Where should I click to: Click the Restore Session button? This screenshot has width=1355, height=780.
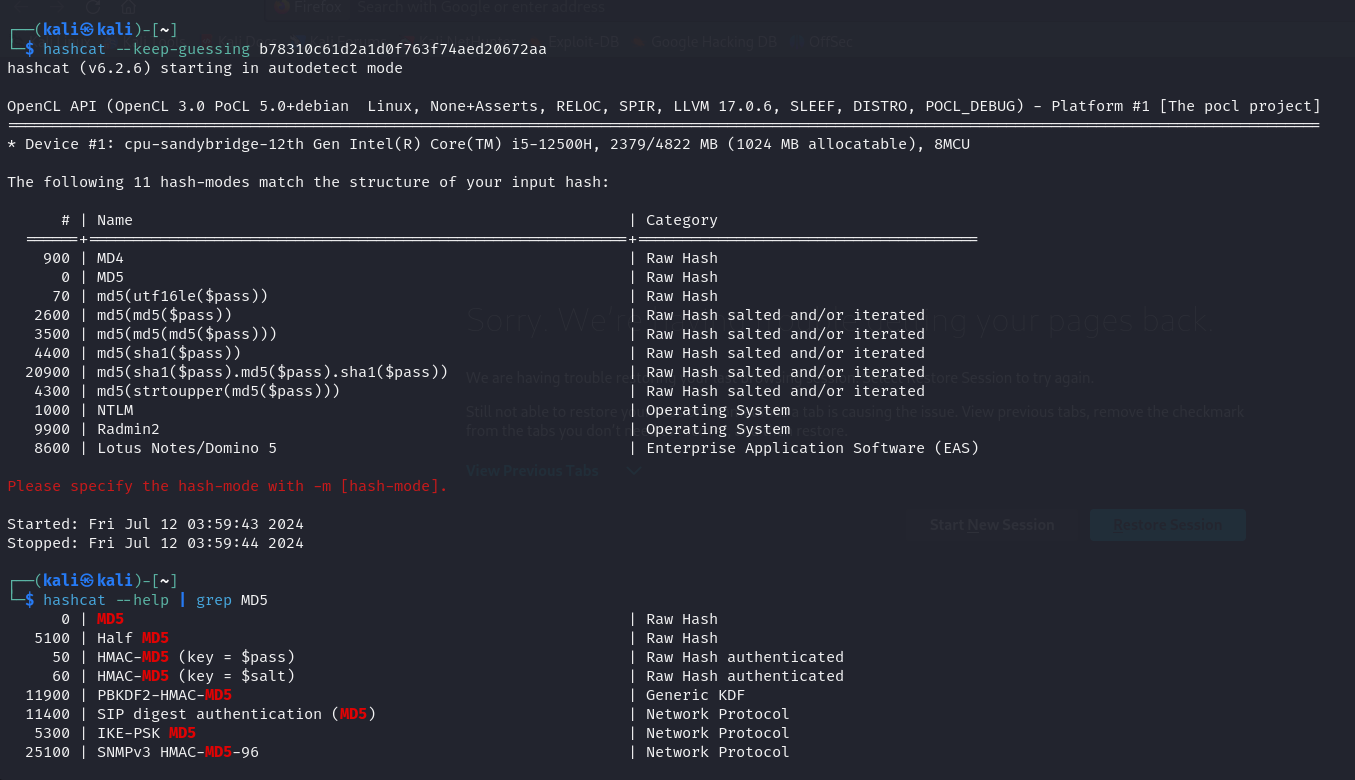pos(1167,525)
